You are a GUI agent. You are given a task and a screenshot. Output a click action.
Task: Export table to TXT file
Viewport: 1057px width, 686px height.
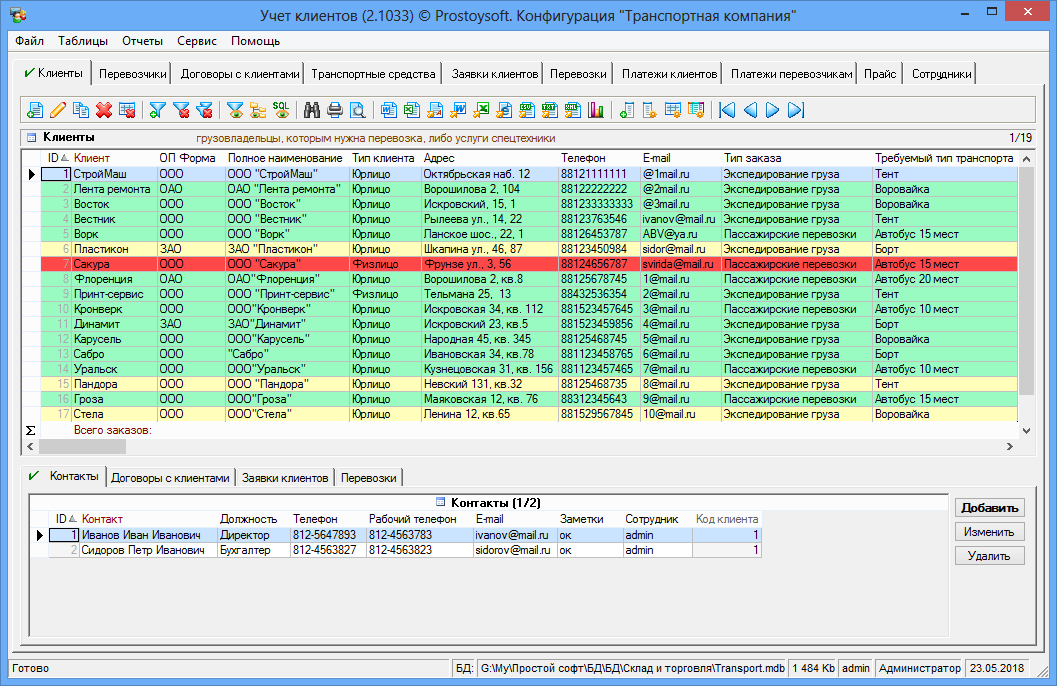(x=549, y=110)
